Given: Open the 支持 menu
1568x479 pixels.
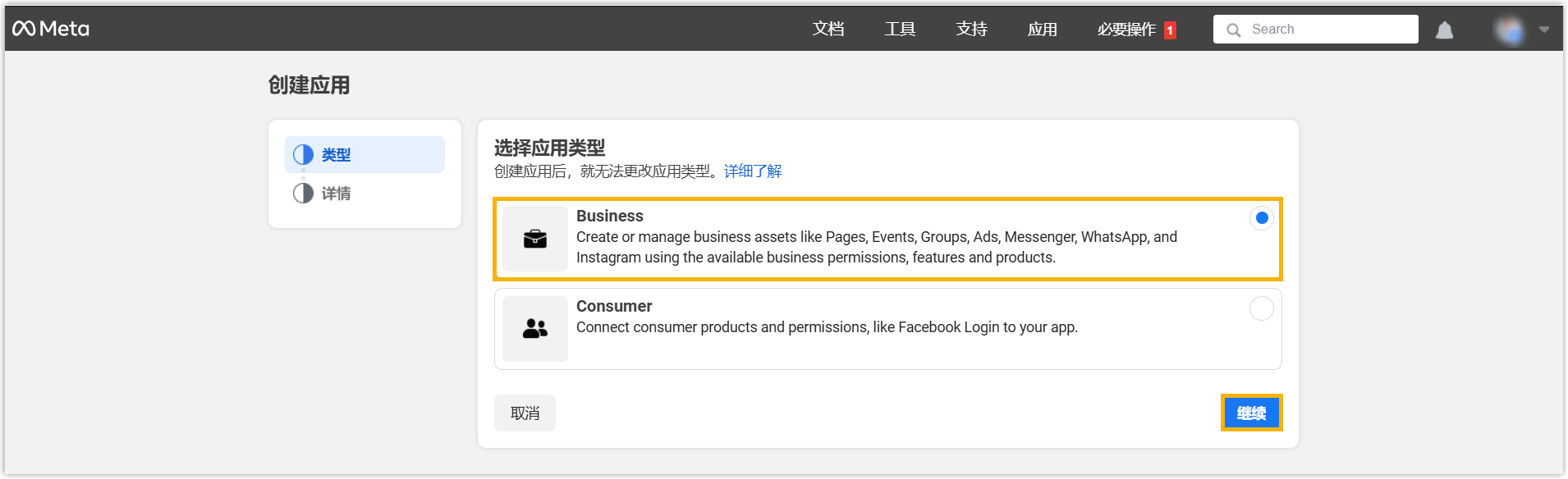Looking at the screenshot, I should [x=971, y=30].
